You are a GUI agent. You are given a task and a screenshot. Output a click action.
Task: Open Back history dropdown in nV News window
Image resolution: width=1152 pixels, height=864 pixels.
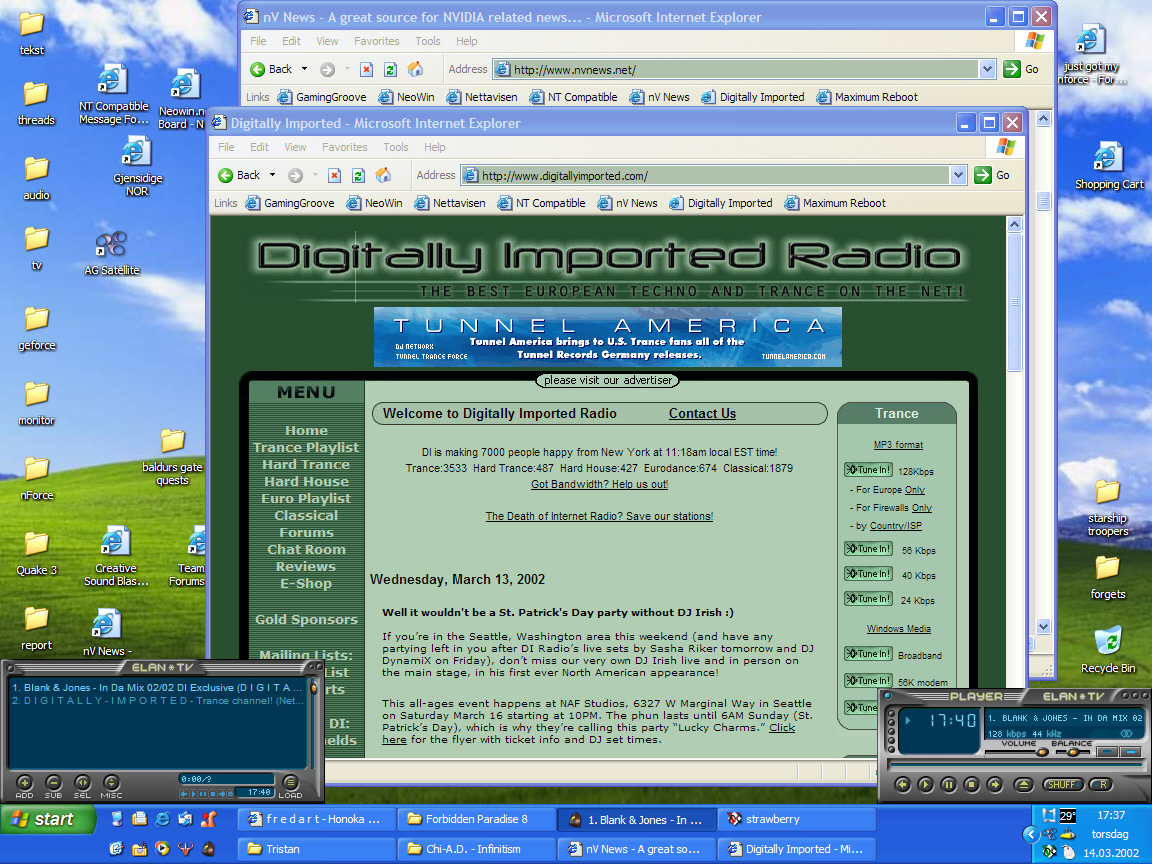click(304, 69)
